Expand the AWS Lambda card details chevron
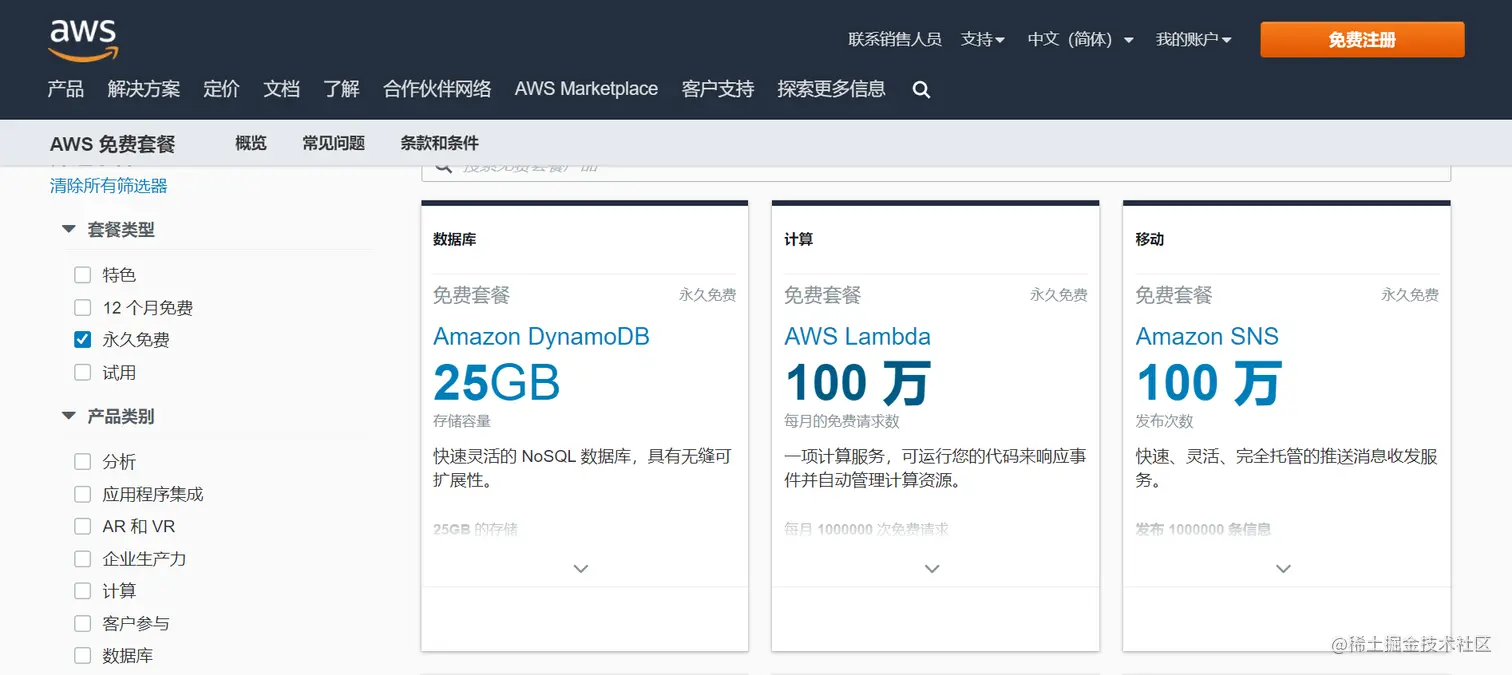The image size is (1512, 675). pos(932,568)
